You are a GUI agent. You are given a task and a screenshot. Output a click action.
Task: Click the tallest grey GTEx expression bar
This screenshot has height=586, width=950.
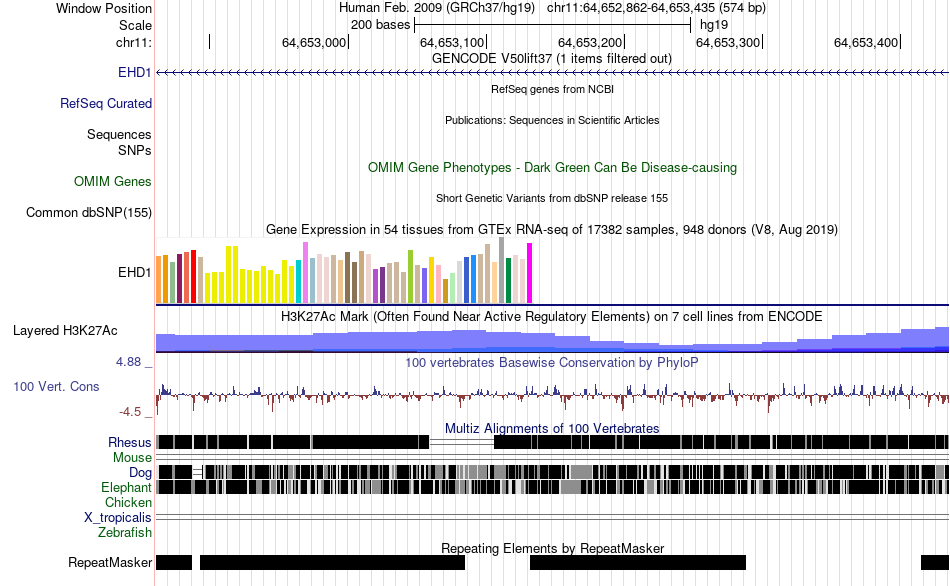pyautogui.click(x=502, y=270)
